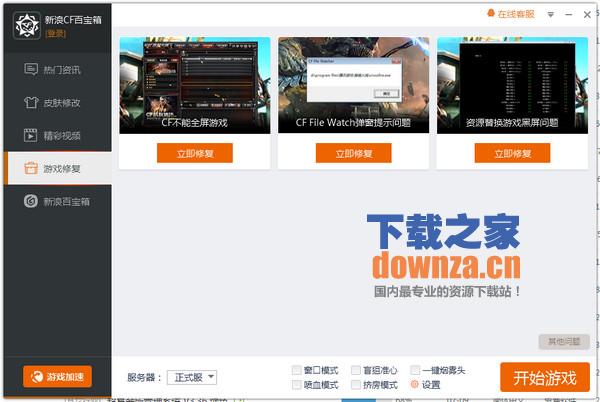Click the 新浪CF百宝箱 star logo icon
600x402 pixels.
click(26, 26)
